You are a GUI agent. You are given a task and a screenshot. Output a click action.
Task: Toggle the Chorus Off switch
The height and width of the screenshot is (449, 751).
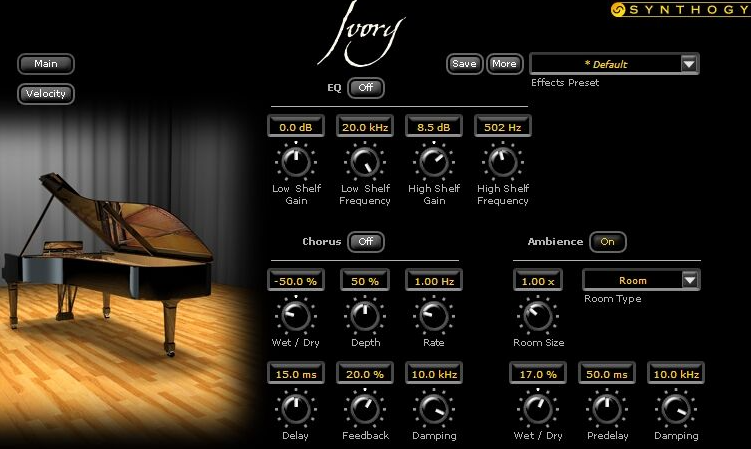365,242
